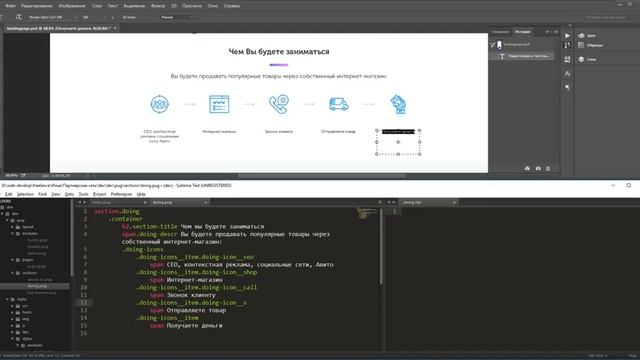
Task: Click Photoshop horizontal scrollbar under canvas
Action: click(322, 176)
